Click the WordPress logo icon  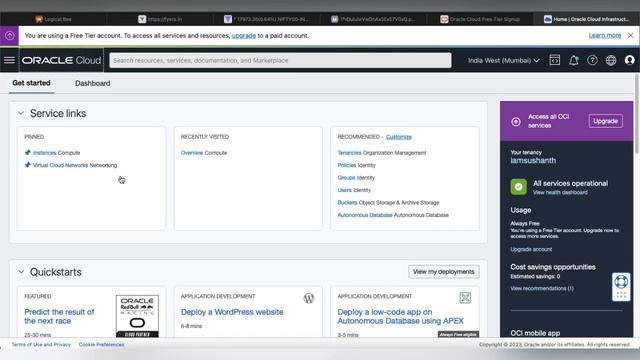309,298
